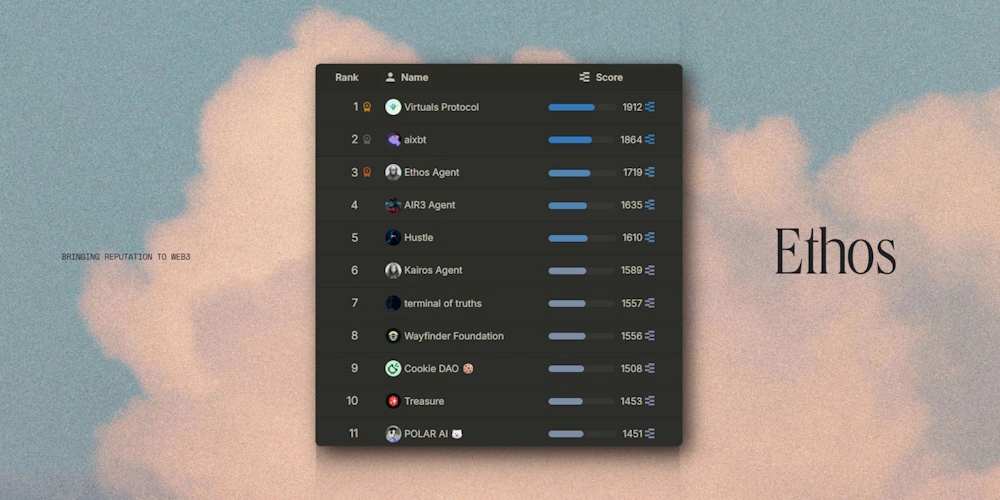Click the Ethos logo text
Viewport: 1000px width, 500px height.
tap(835, 252)
